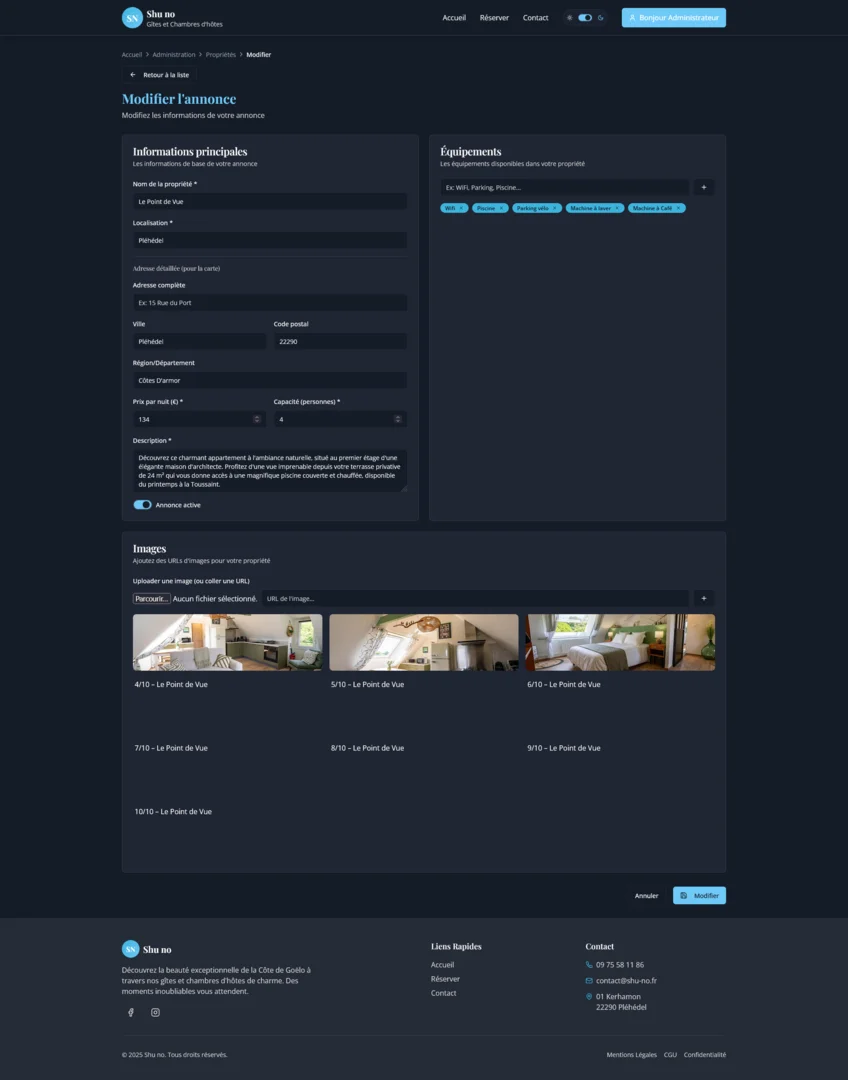Screen dimensions: 848x1080
Task: Remove the Piscine equipment tag
Action: (502, 208)
